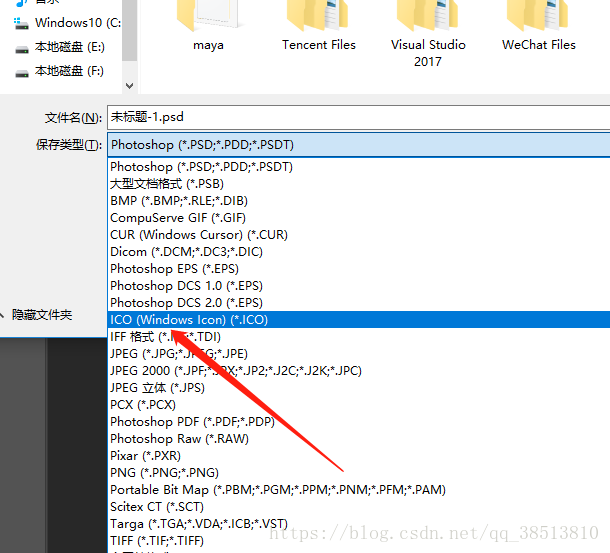
Task: Select Portable Bit Map format entry
Action: (359, 490)
